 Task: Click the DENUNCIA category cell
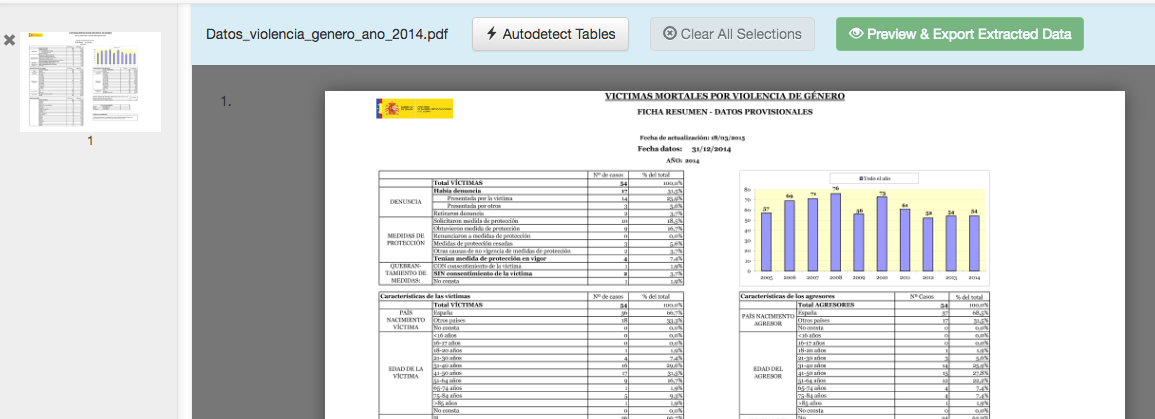click(x=405, y=202)
